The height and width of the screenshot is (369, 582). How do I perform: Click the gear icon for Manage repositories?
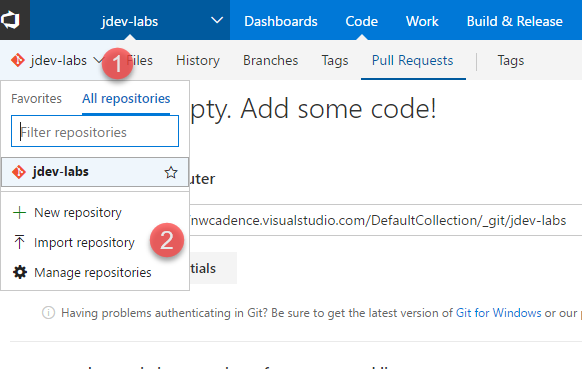pos(20,272)
